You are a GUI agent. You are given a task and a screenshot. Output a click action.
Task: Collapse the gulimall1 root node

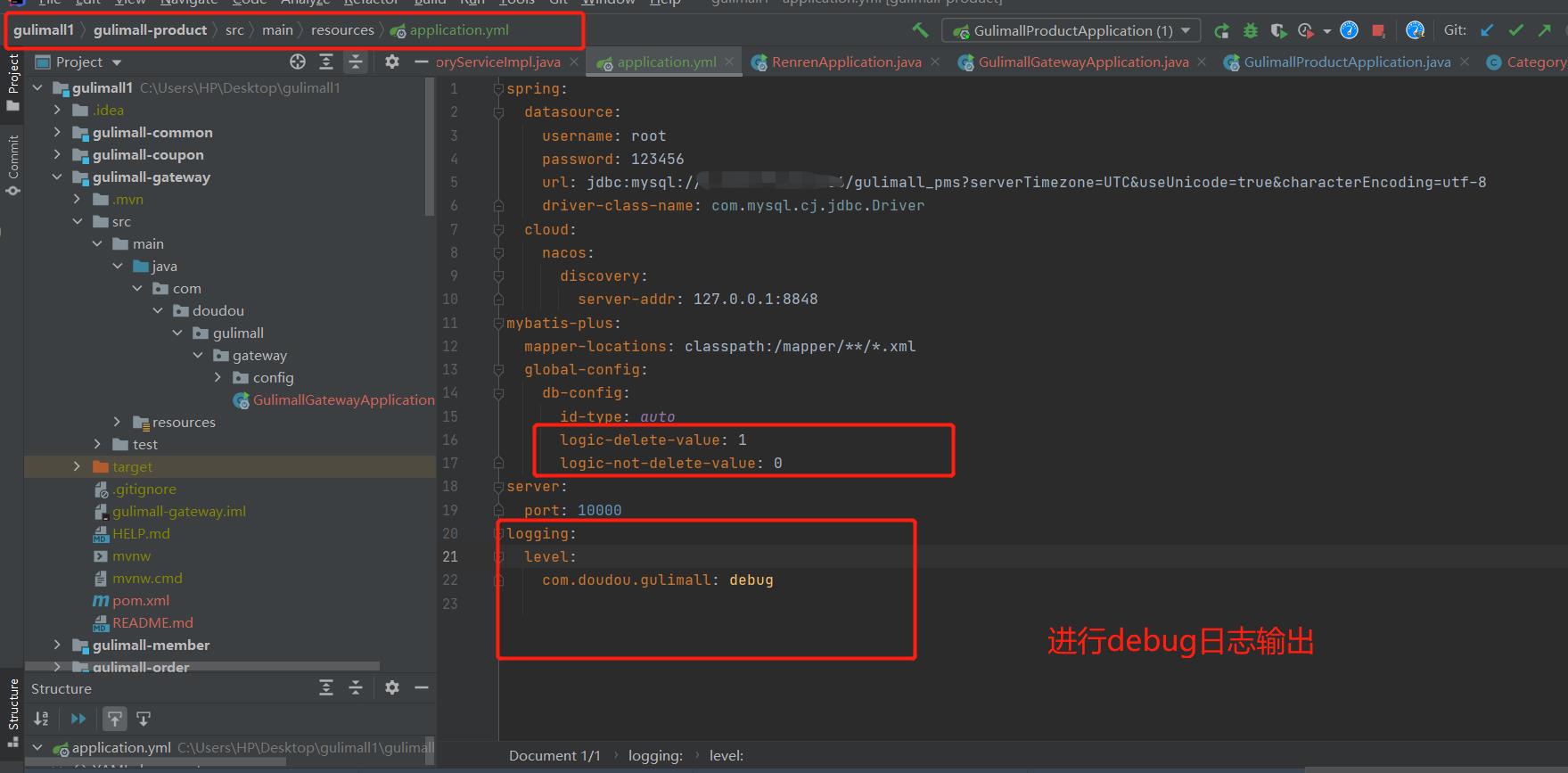[37, 87]
